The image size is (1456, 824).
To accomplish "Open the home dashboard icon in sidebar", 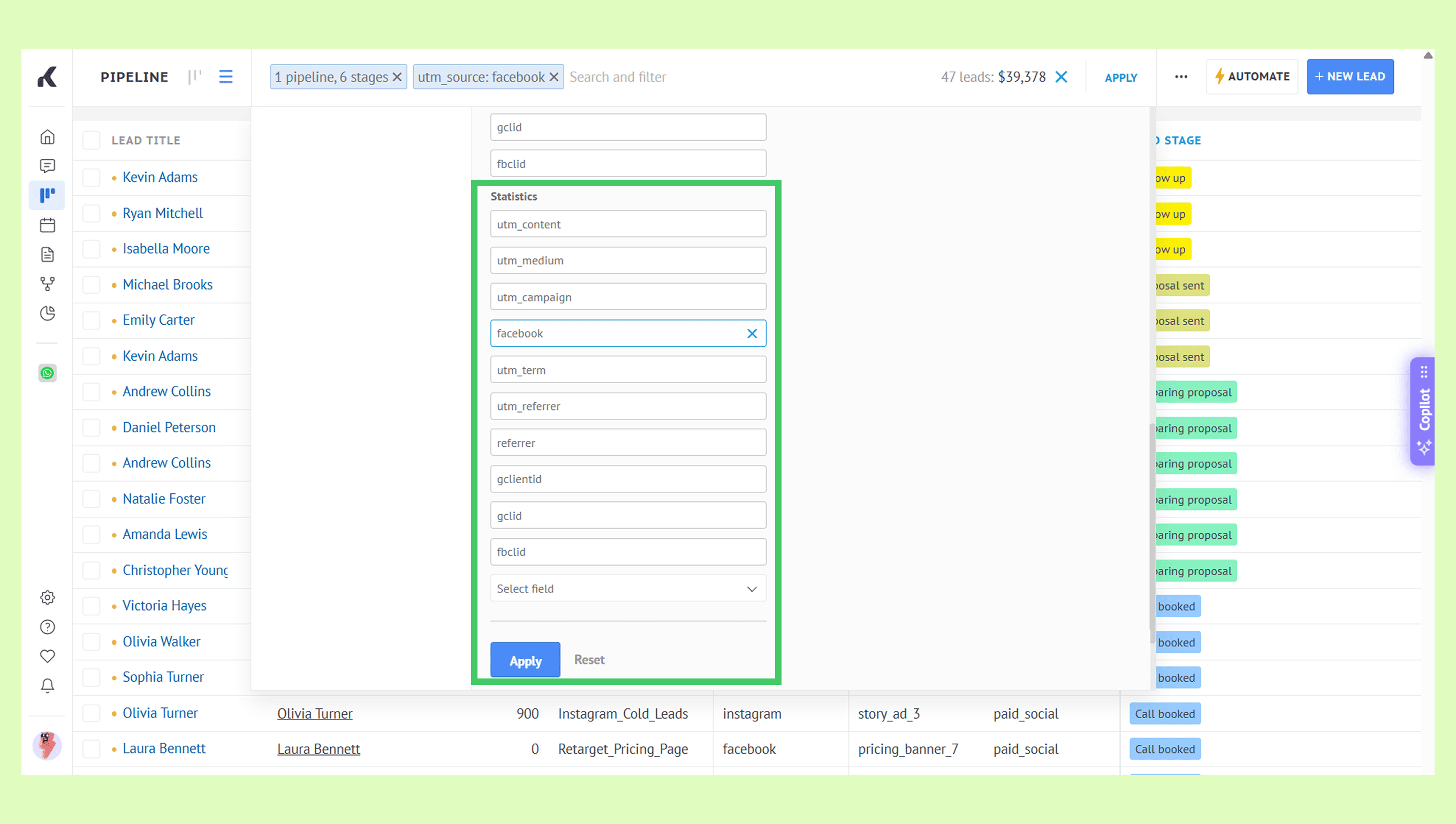I will point(48,137).
